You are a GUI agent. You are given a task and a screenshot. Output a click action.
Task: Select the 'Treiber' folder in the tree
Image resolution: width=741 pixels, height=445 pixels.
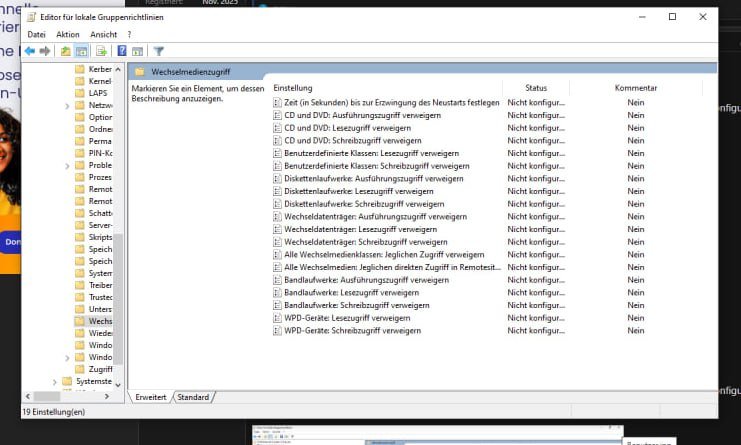tap(100, 285)
